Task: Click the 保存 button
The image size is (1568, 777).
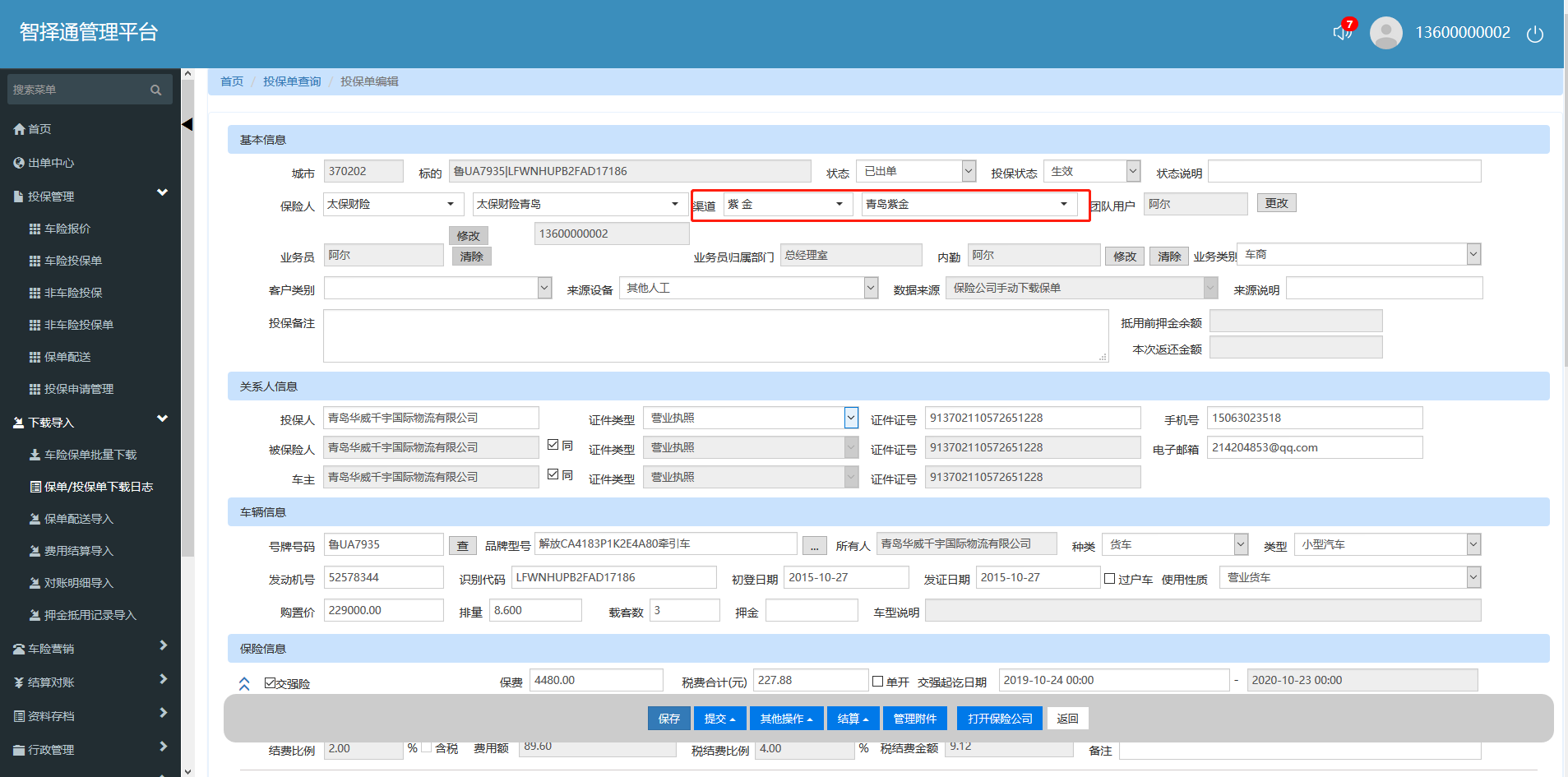Action: tap(668, 719)
